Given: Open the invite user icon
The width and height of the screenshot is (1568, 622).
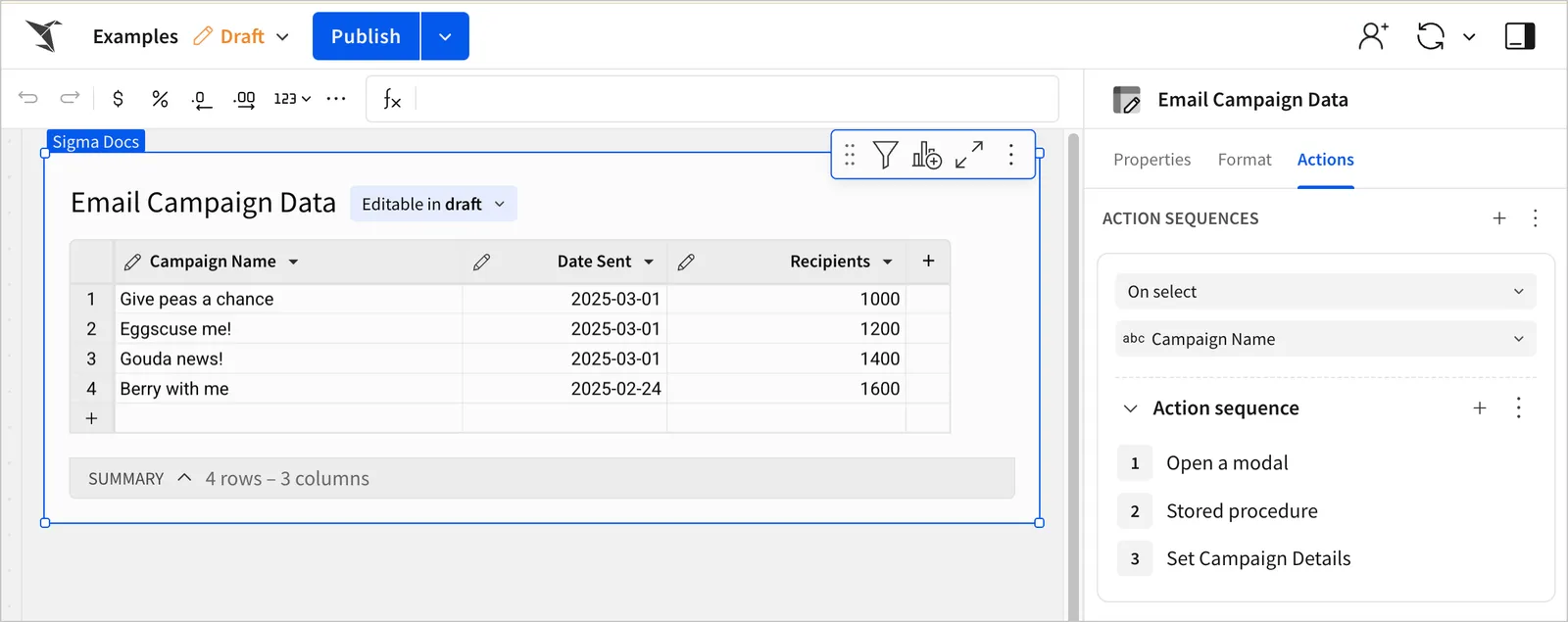Looking at the screenshot, I should tap(1373, 36).
